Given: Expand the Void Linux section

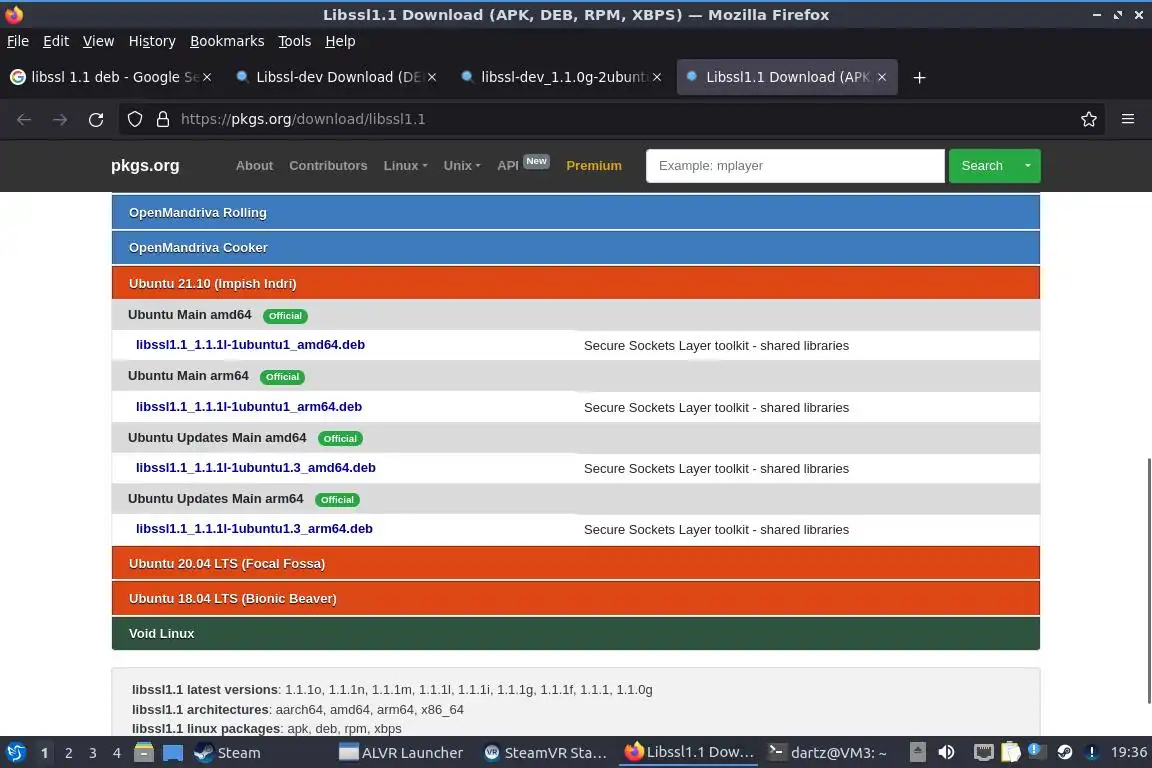Looking at the screenshot, I should point(575,634).
